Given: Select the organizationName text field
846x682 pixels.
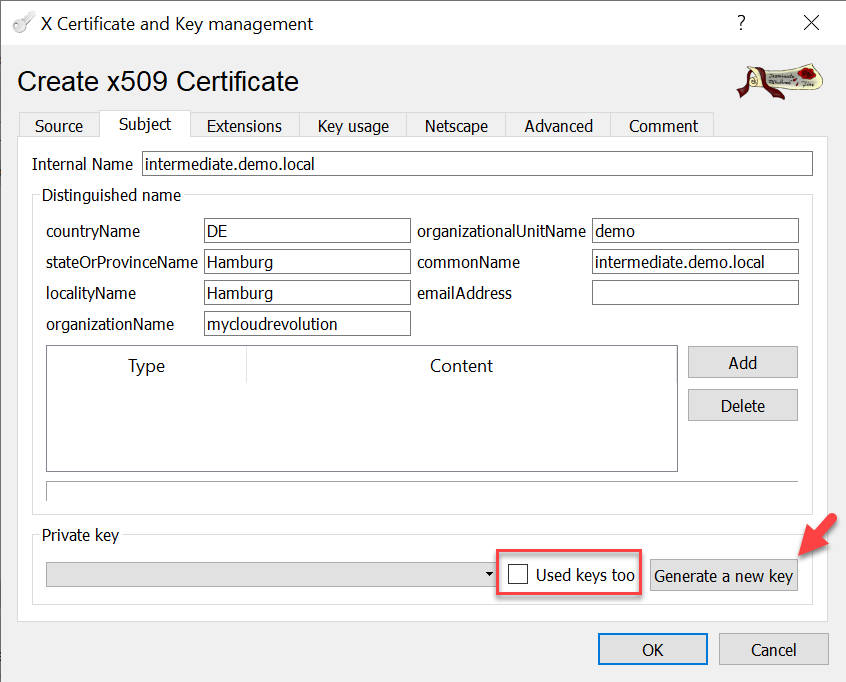Looking at the screenshot, I should [x=307, y=324].
